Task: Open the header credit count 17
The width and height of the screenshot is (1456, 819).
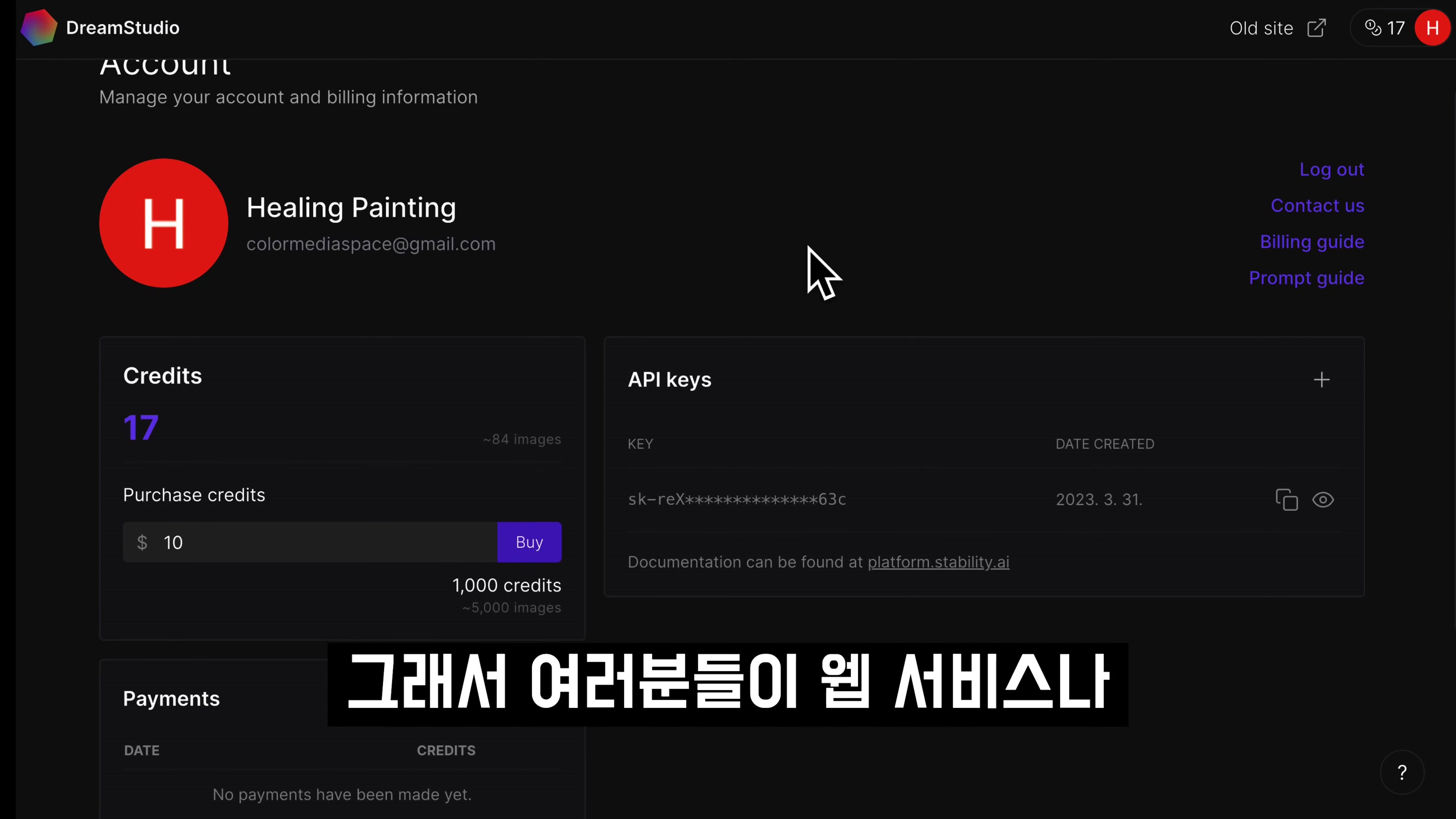Action: click(1395, 28)
